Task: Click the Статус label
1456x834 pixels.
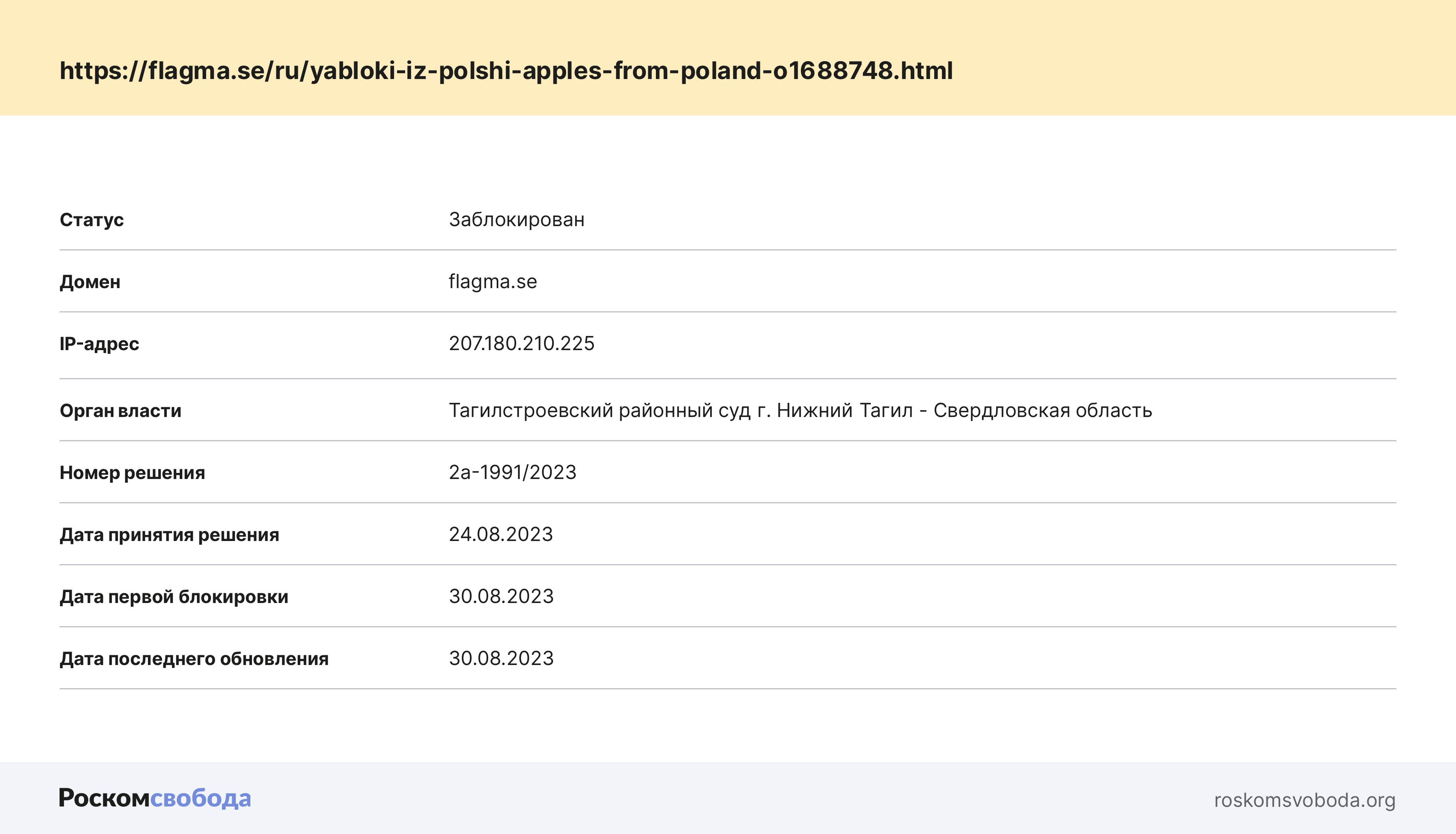Action: pos(92,220)
